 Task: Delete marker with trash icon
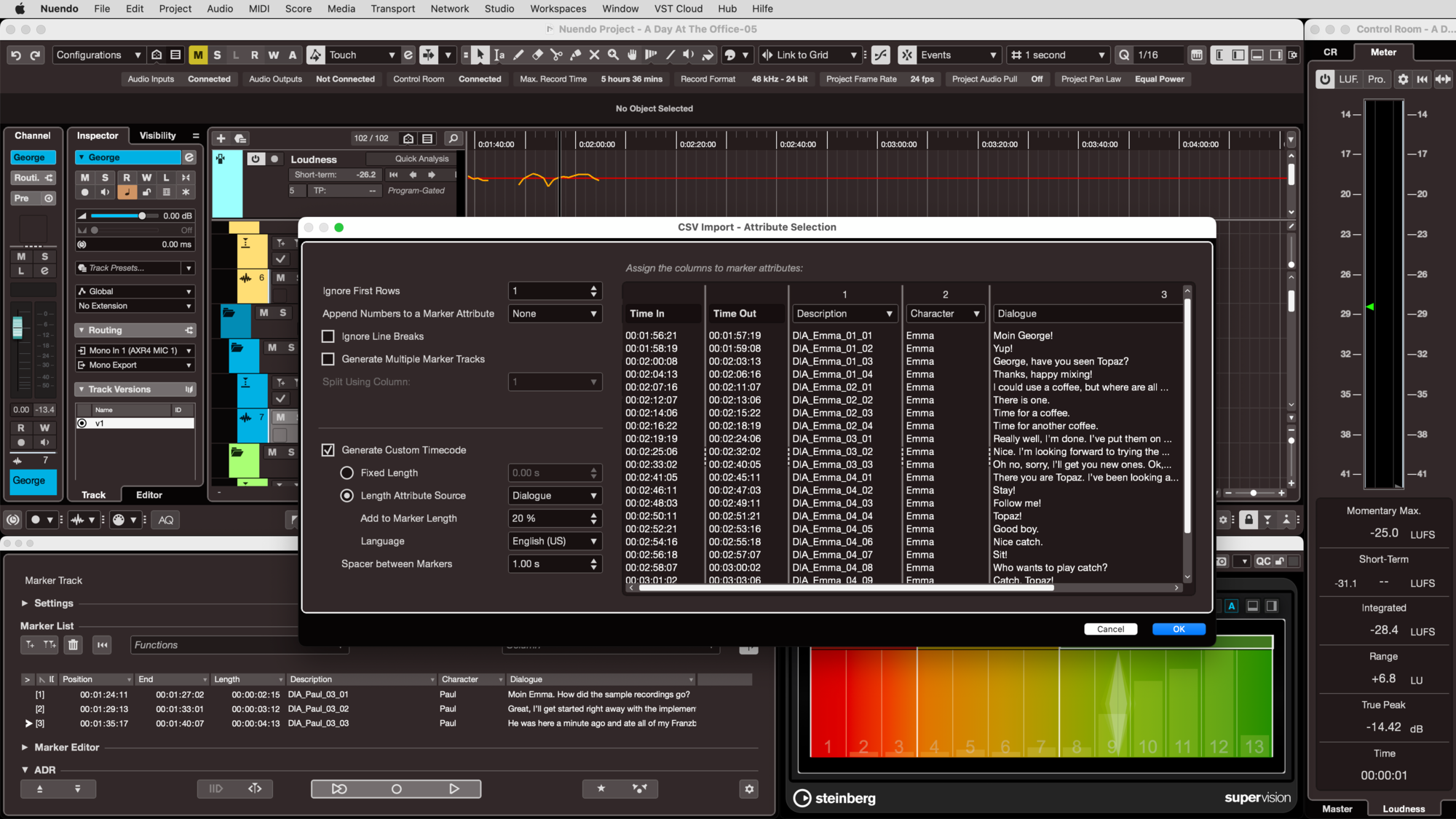[73, 644]
